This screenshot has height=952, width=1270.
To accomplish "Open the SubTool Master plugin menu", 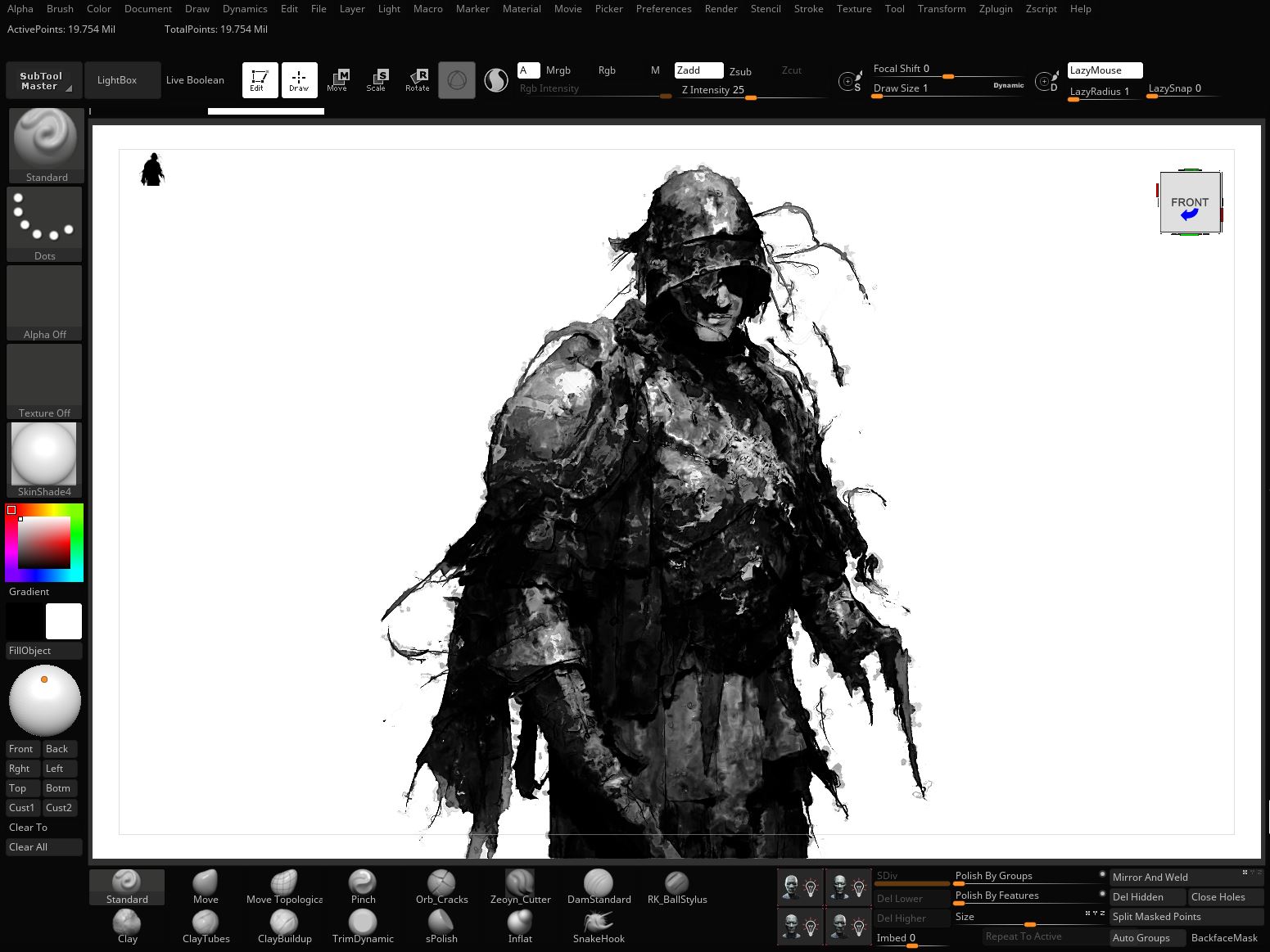I will pos(43,79).
